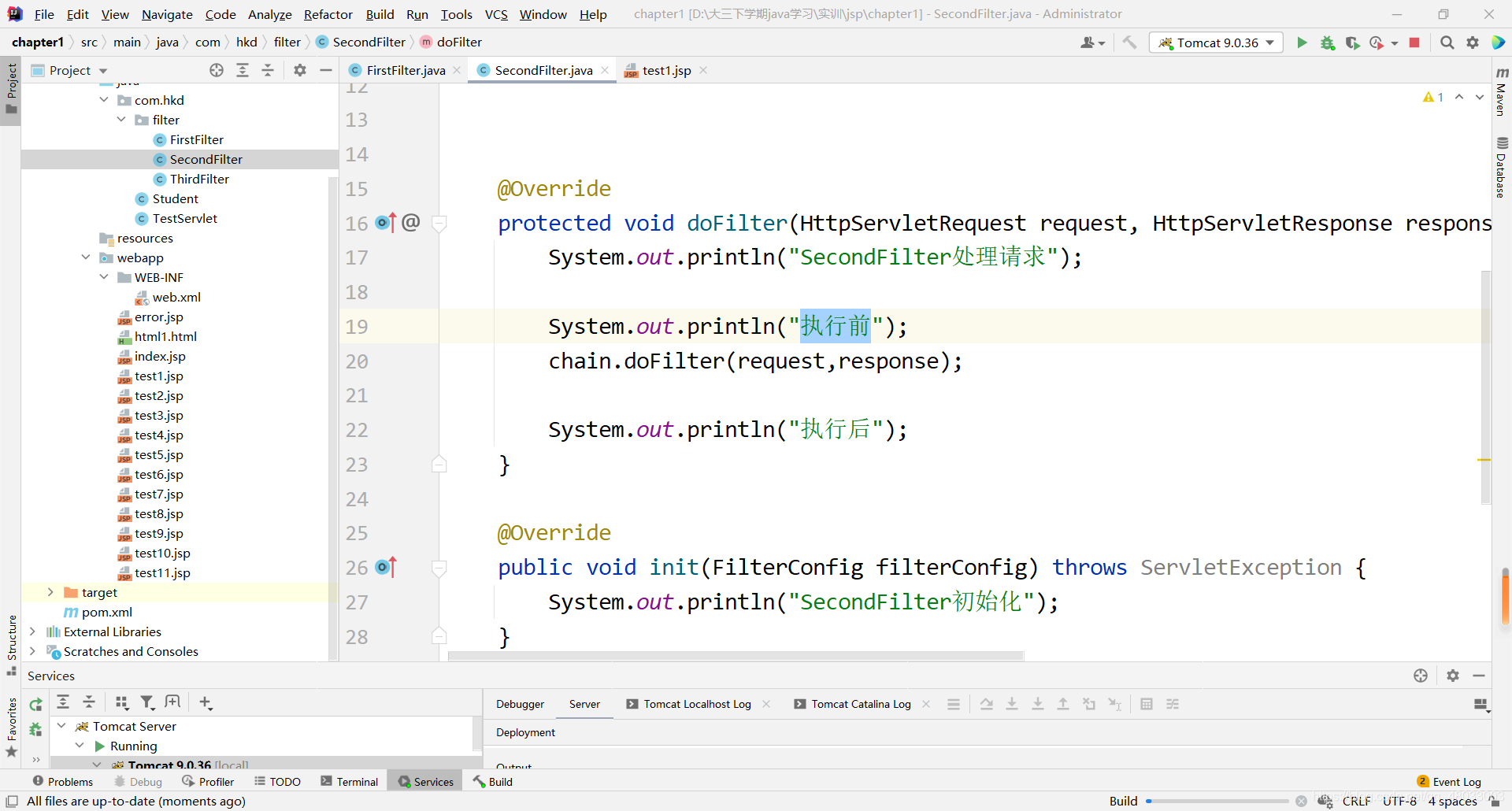Toggle the Database side panel
Screen dimensions: 1512x811
tap(1502, 167)
